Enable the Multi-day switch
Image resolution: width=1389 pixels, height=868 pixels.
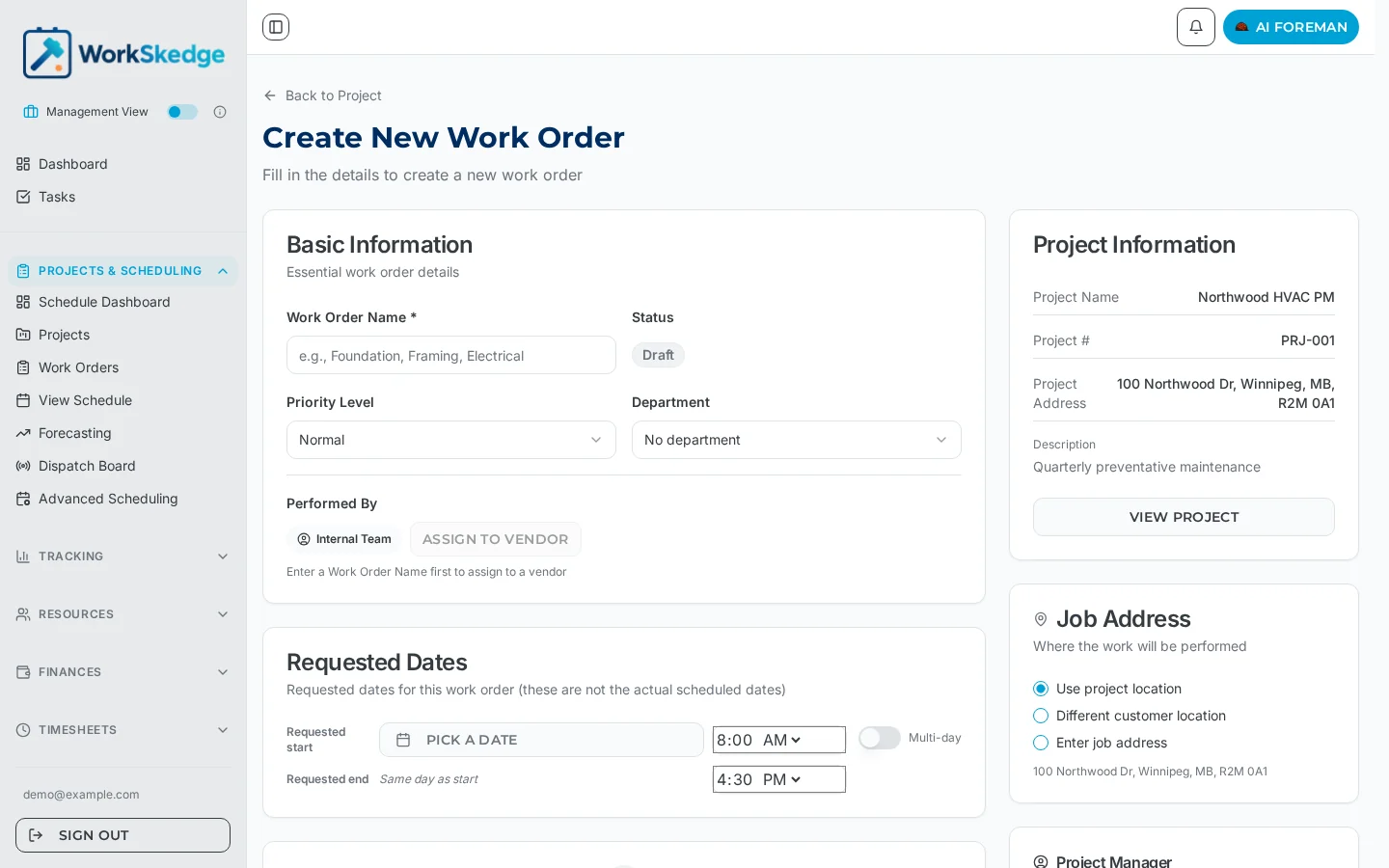click(x=880, y=738)
